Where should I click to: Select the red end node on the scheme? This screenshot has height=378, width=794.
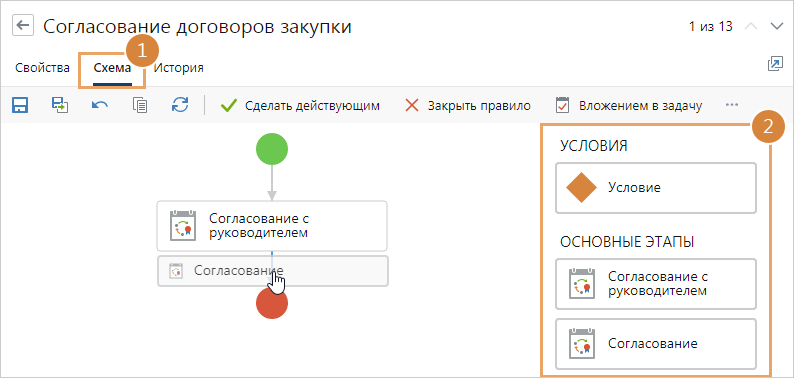[x=272, y=303]
